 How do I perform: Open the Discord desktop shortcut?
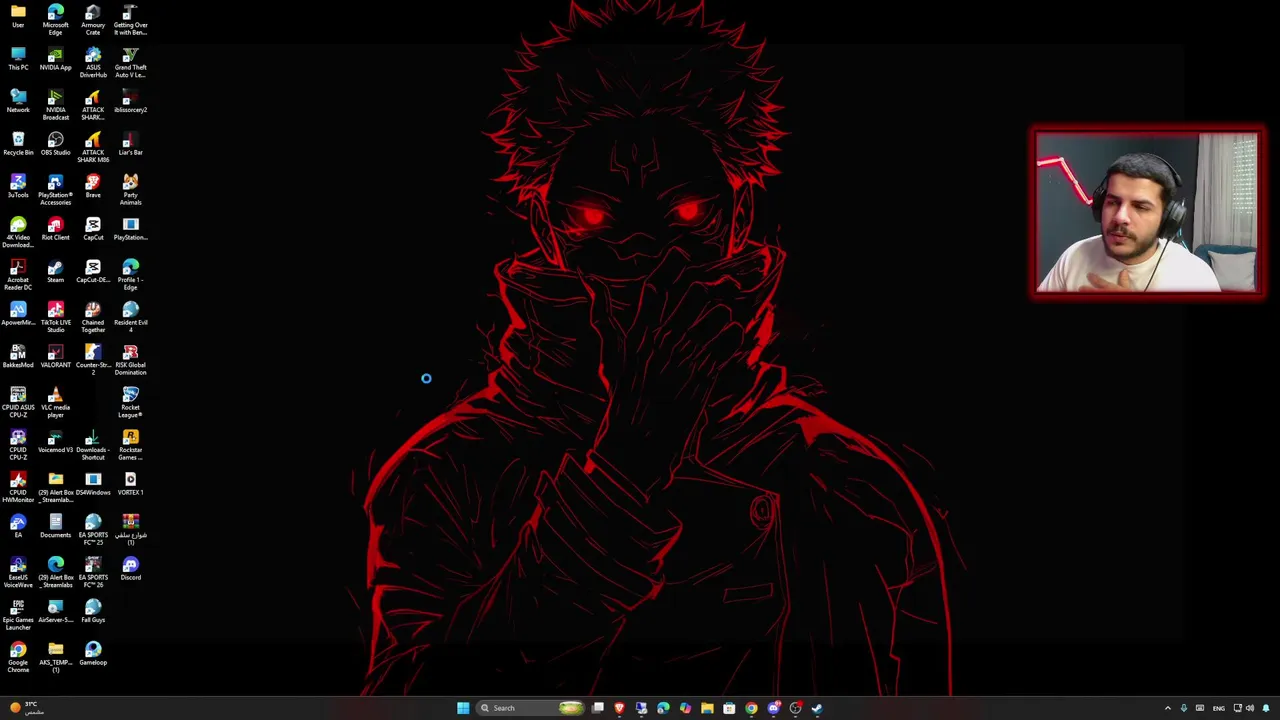(x=130, y=569)
